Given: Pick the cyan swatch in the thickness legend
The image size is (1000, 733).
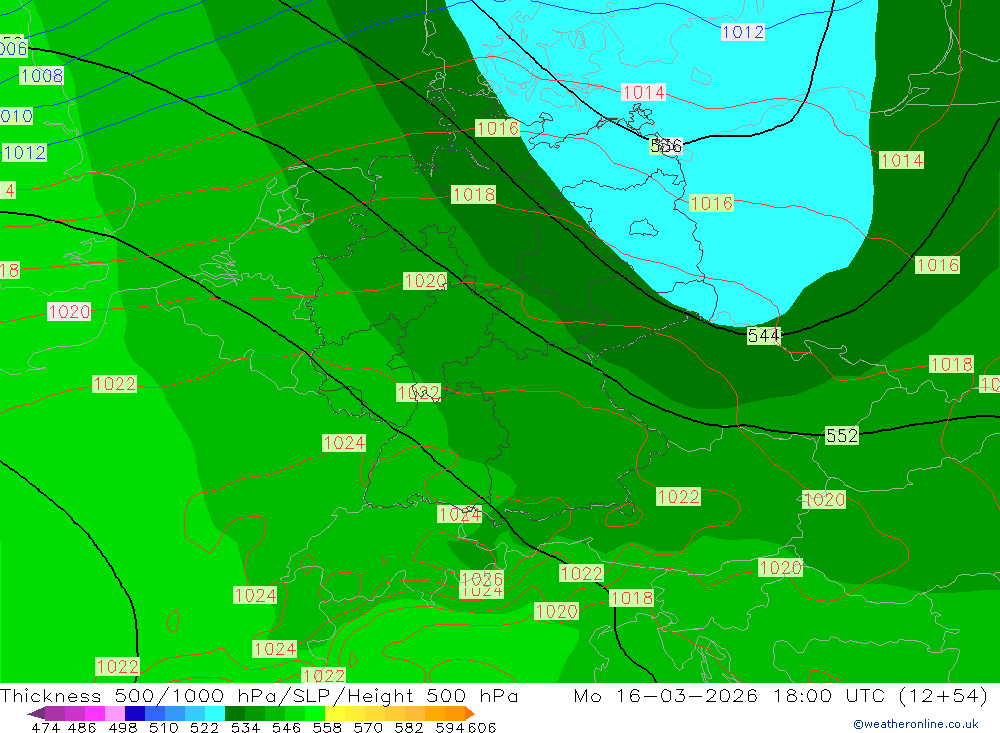Looking at the screenshot, I should [215, 713].
